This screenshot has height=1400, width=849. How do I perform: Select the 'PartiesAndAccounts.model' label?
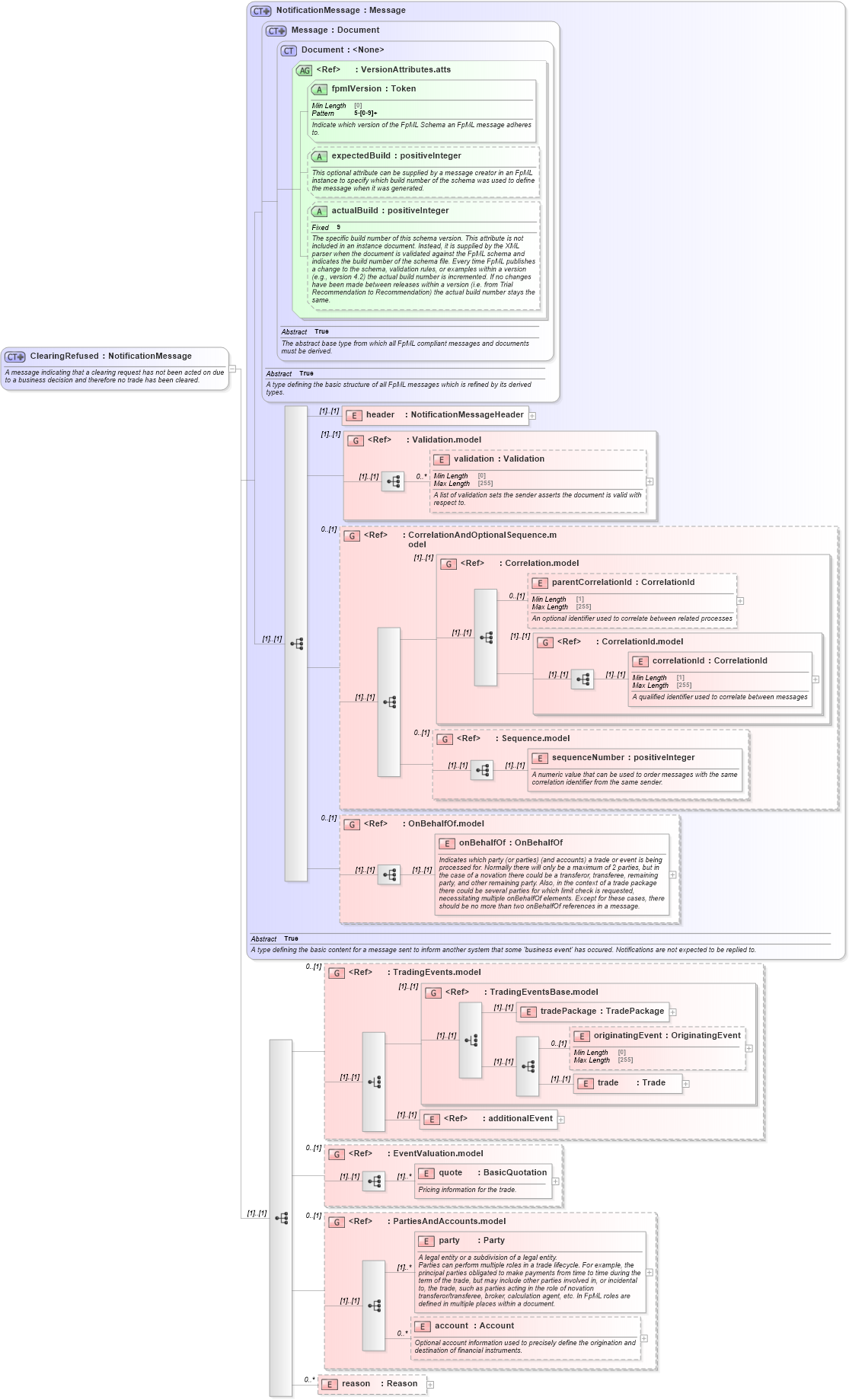click(449, 1222)
